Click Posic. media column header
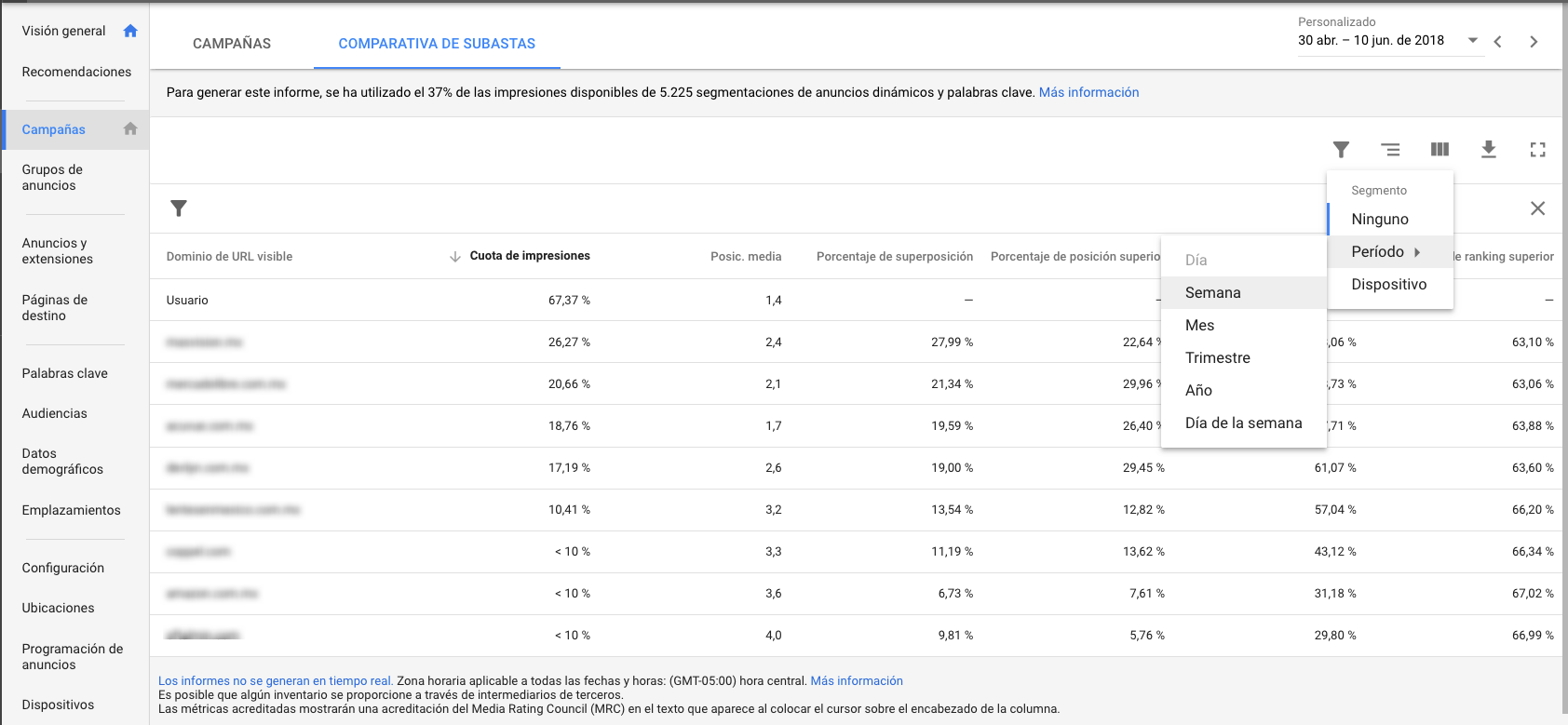This screenshot has height=725, width=1568. [x=746, y=256]
